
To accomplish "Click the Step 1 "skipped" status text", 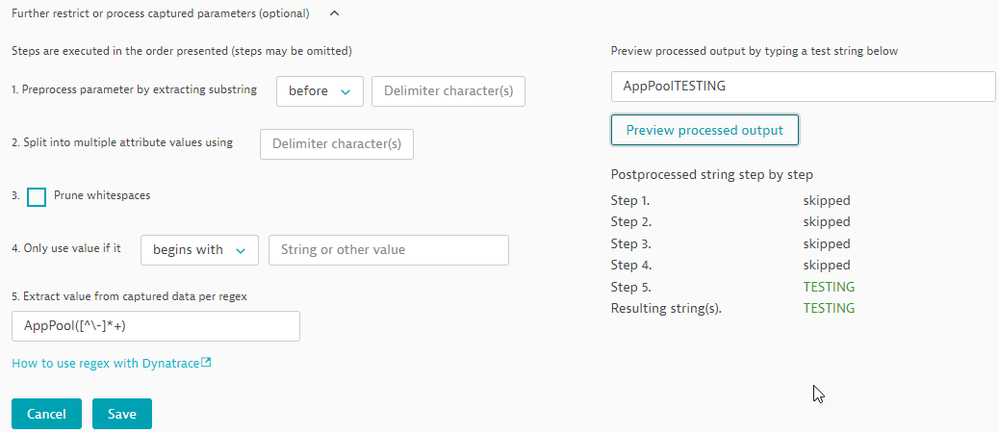I will [x=826, y=201].
